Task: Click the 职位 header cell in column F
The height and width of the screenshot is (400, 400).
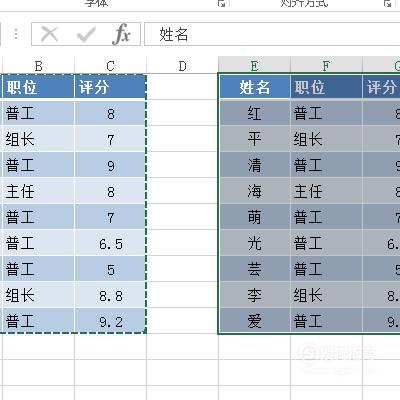Action: [326, 87]
